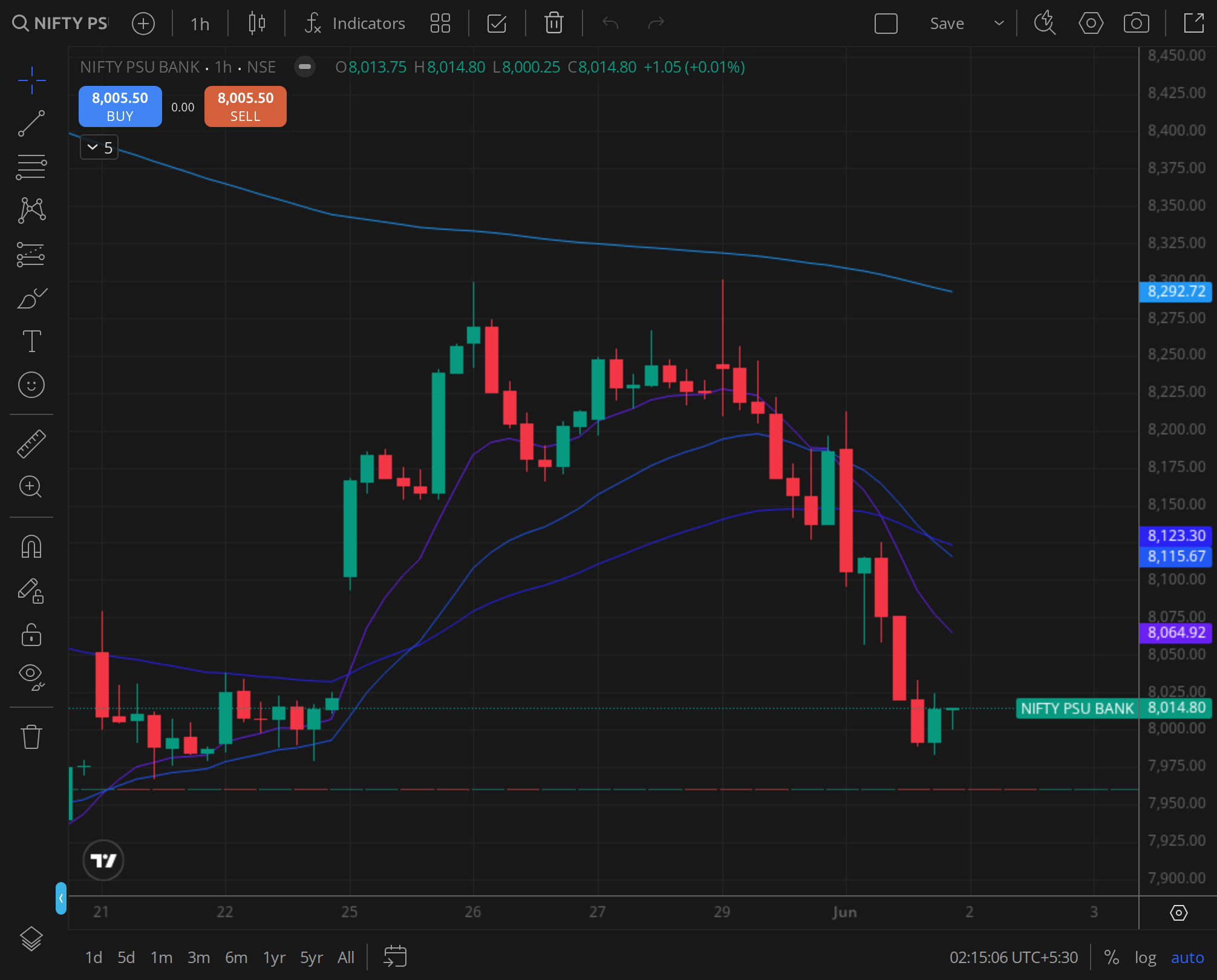The image size is (1217, 980).
Task: Click the 8,123.30 price label
Action: [1176, 536]
